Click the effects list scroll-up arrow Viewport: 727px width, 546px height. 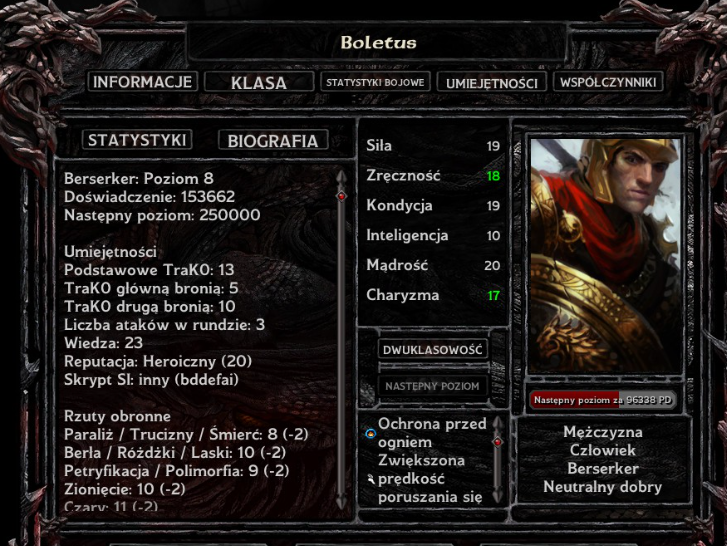pyautogui.click(x=497, y=423)
